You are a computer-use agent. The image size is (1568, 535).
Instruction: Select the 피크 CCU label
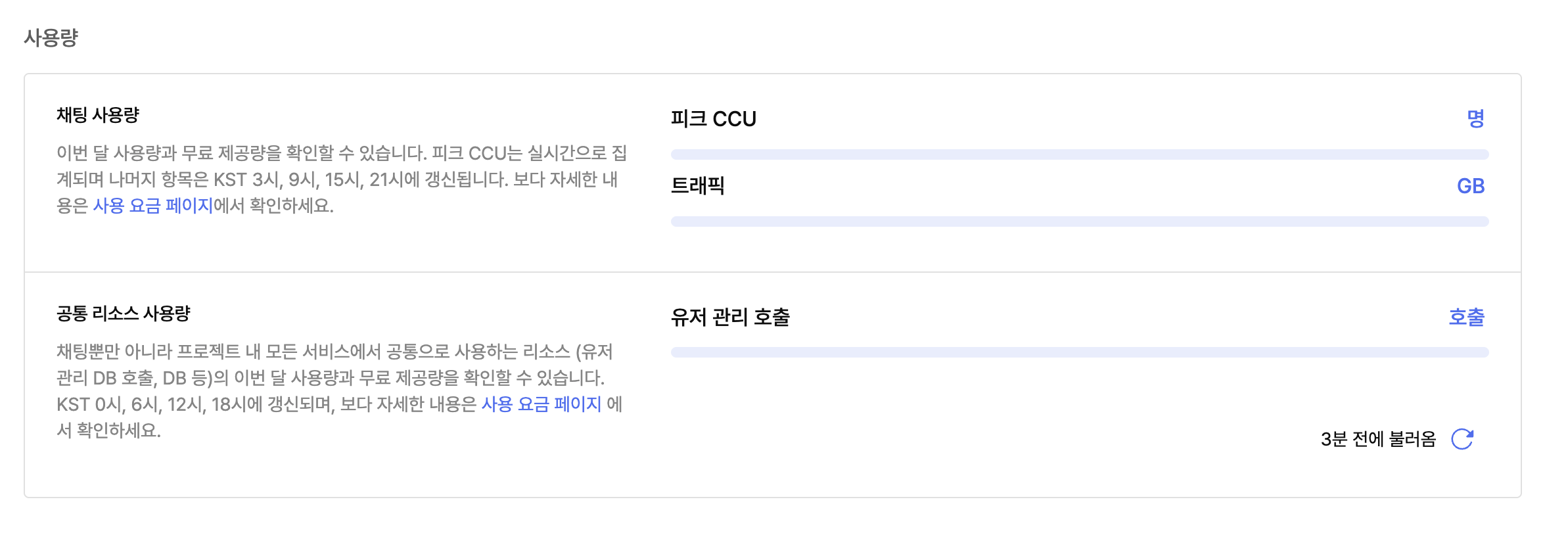pos(713,119)
